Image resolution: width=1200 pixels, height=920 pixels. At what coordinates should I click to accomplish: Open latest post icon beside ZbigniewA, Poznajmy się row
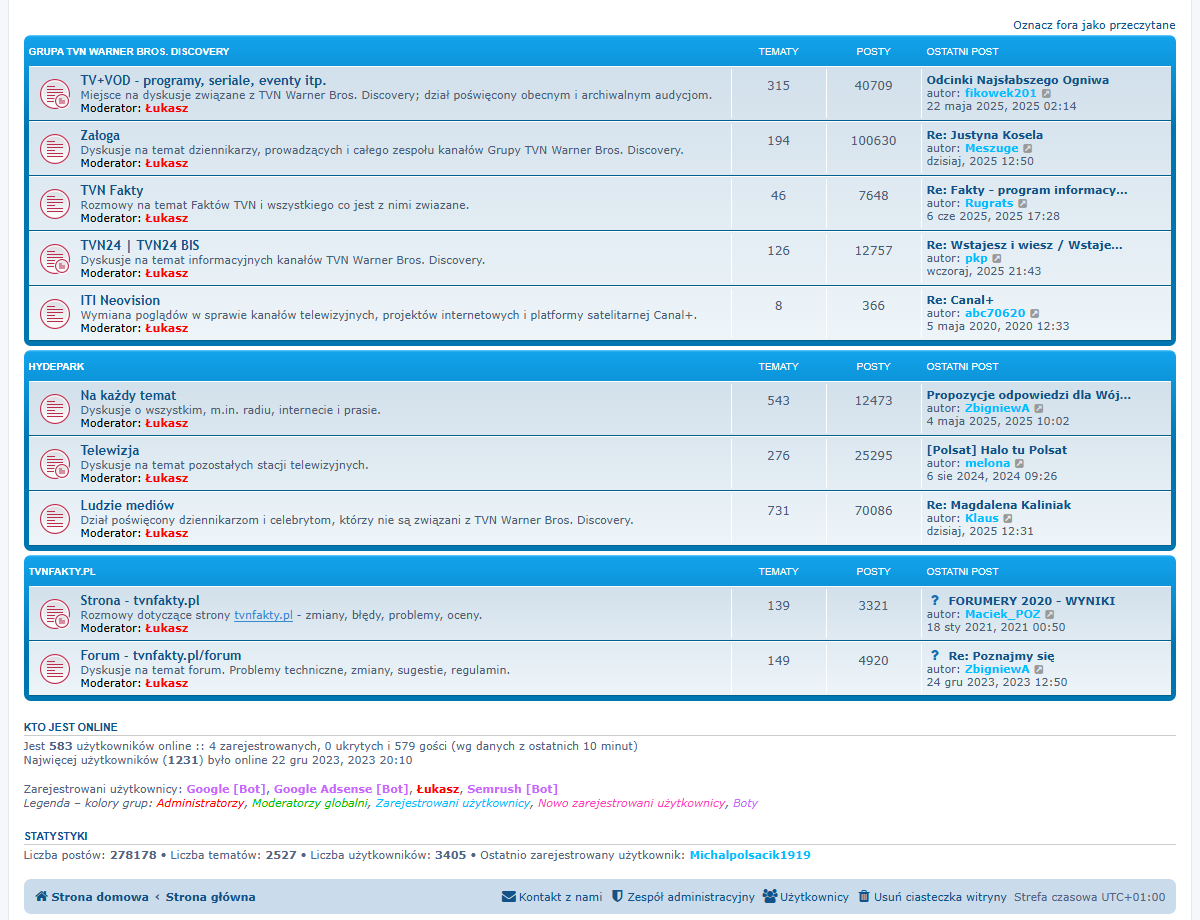(x=1039, y=669)
